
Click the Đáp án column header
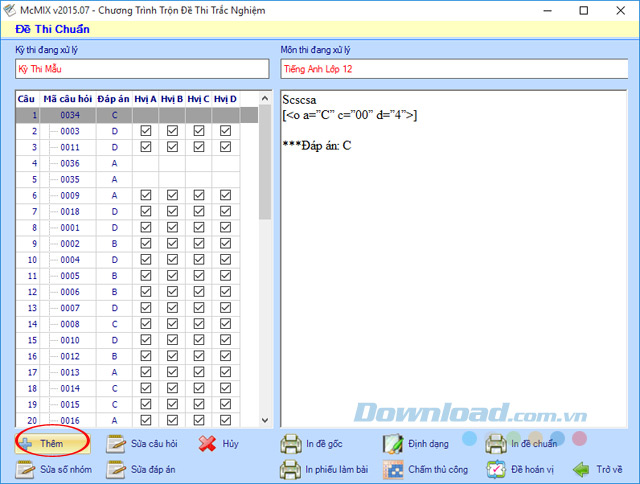click(x=114, y=99)
